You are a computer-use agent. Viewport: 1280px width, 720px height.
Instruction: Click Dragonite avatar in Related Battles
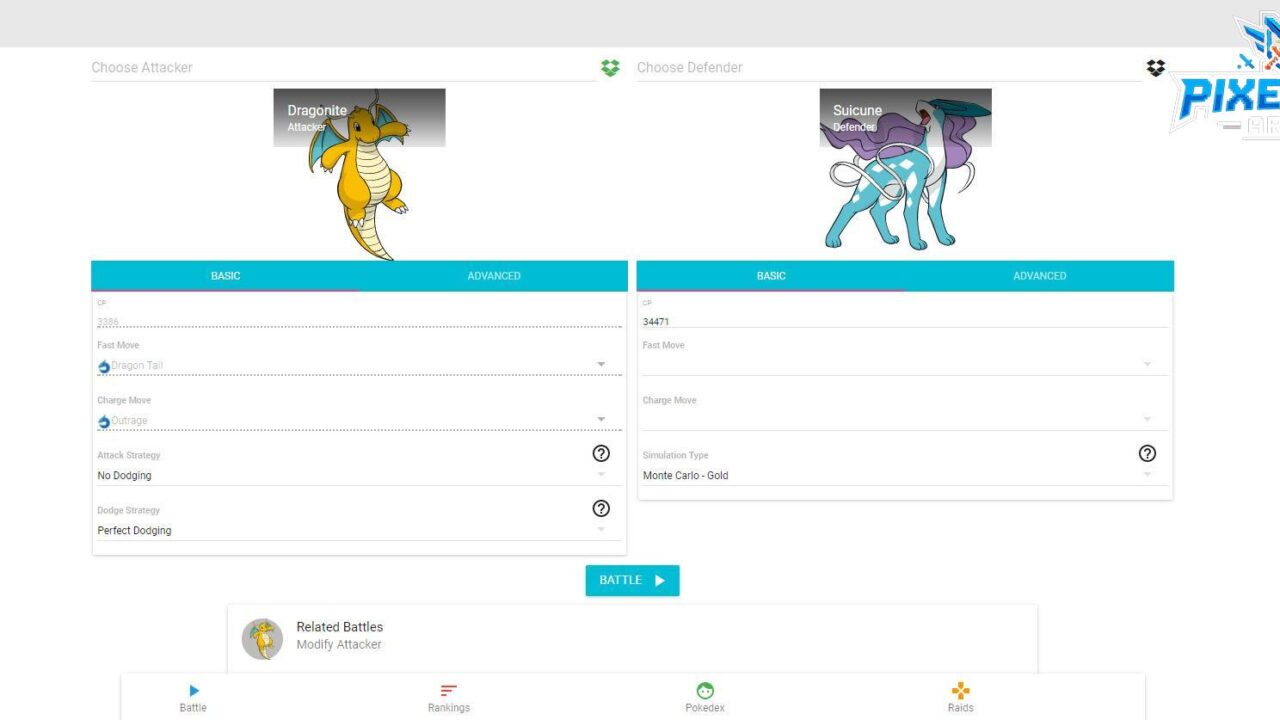pyautogui.click(x=262, y=638)
